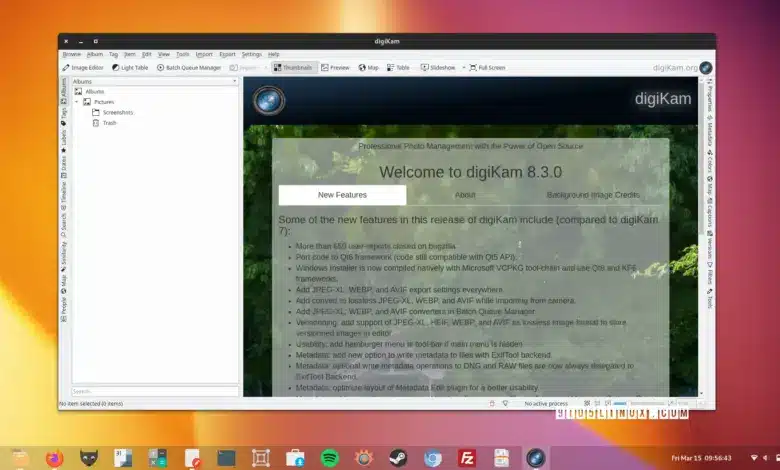Open the Tools right sidebar tab
780x470 pixels.
click(x=710, y=298)
